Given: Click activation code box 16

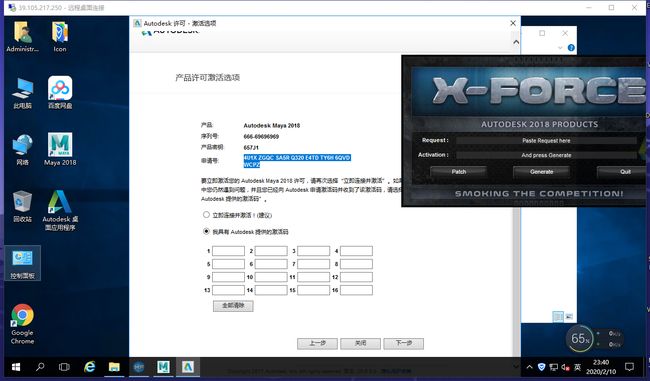Looking at the screenshot, I should [x=357, y=290].
